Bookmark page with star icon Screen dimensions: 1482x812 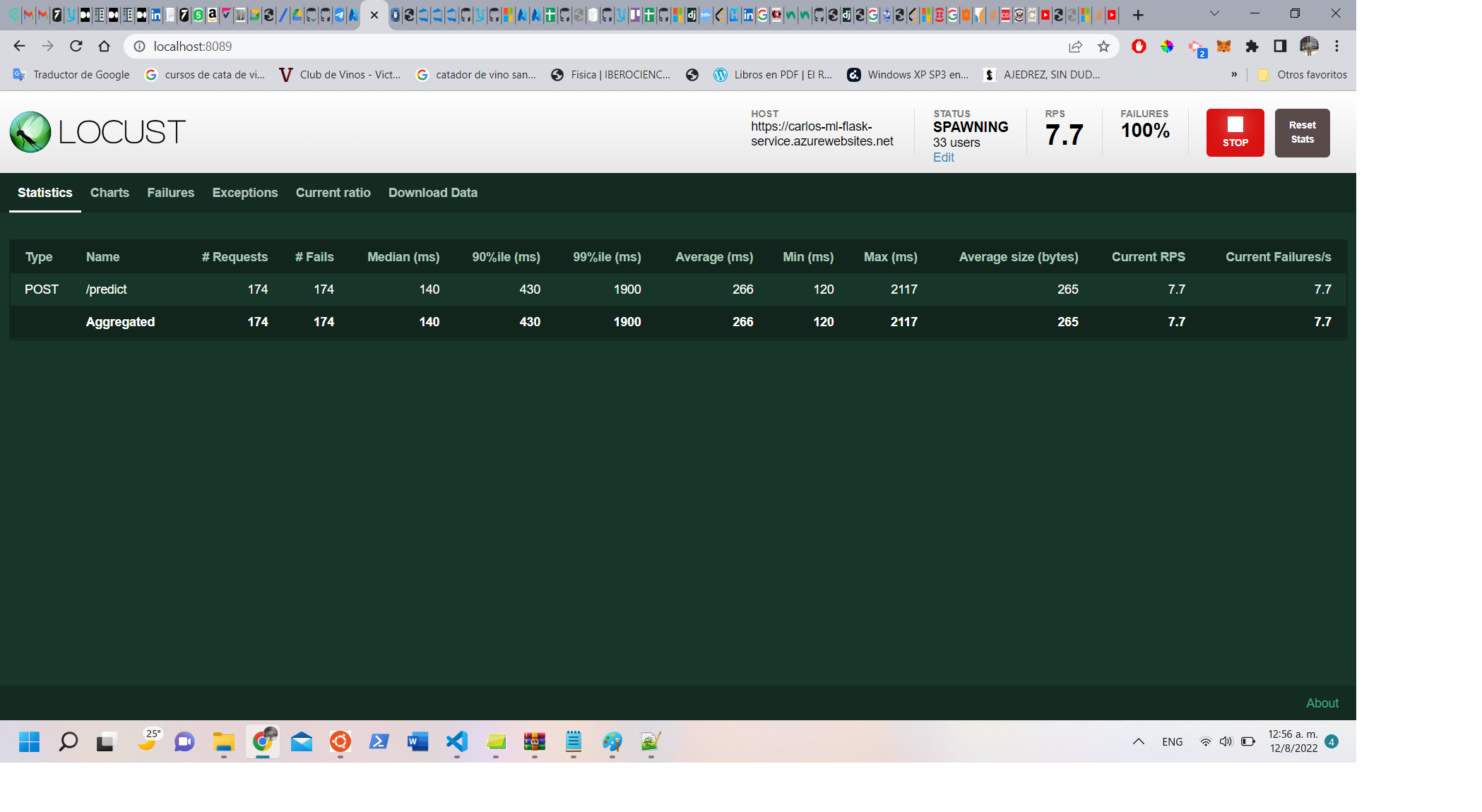[x=1103, y=47]
